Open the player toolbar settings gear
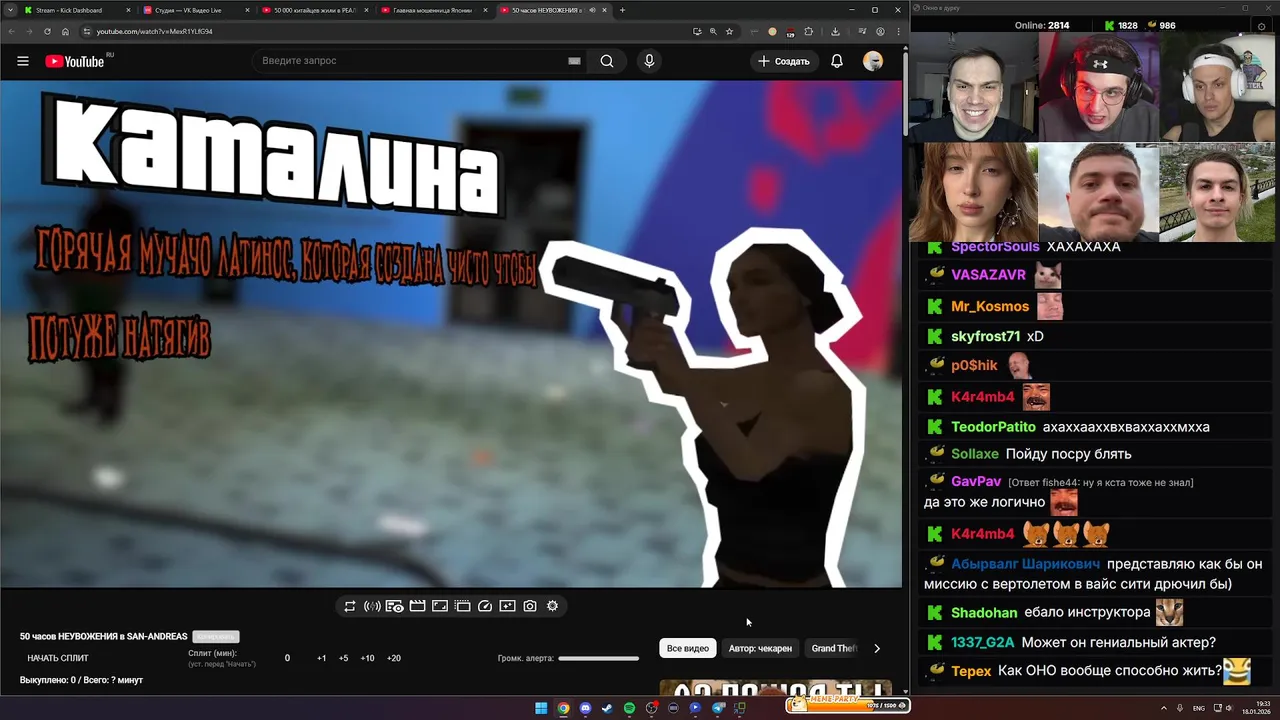1280x720 pixels. click(x=552, y=606)
